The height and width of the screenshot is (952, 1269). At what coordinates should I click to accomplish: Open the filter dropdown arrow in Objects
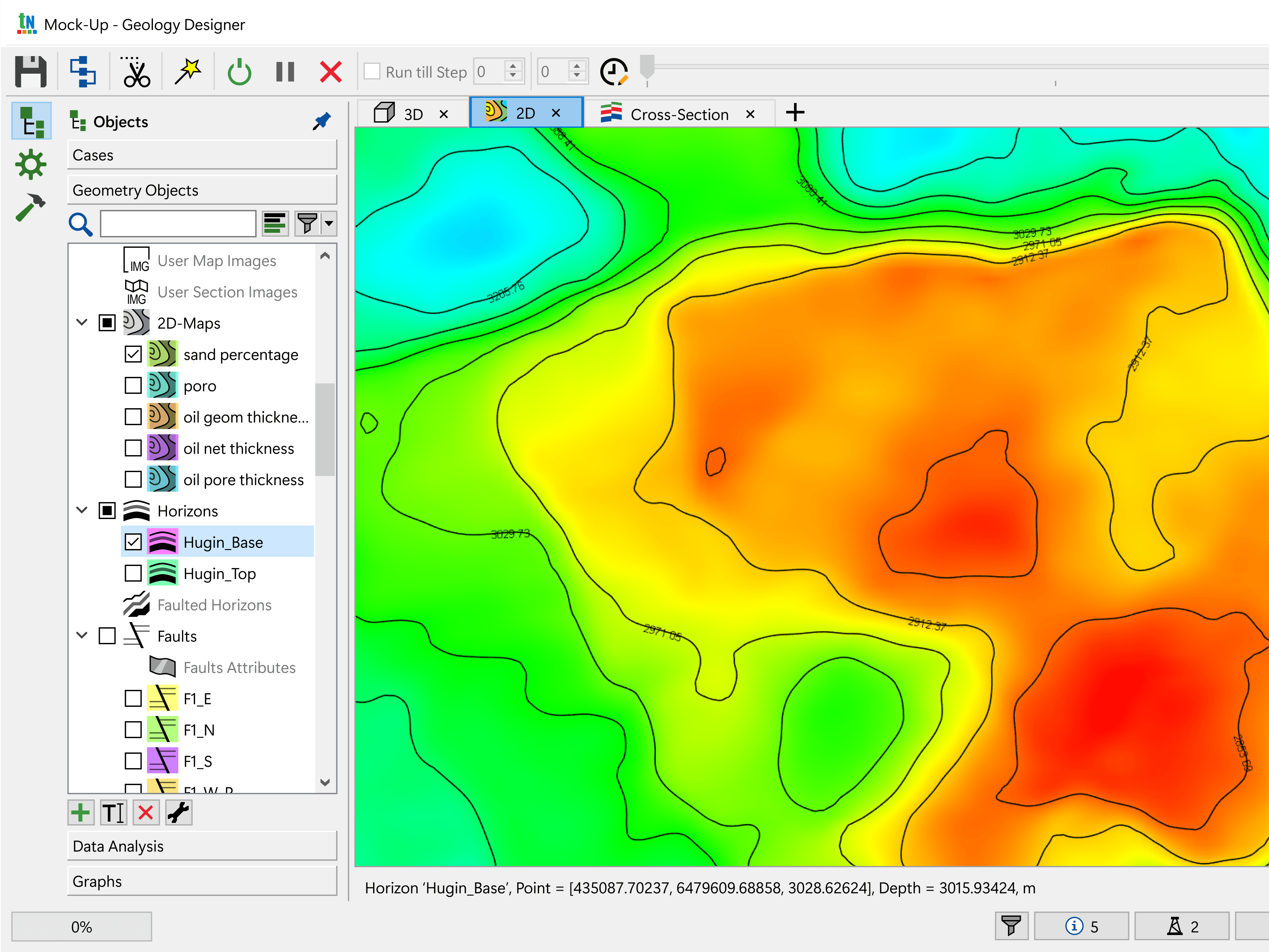(329, 224)
